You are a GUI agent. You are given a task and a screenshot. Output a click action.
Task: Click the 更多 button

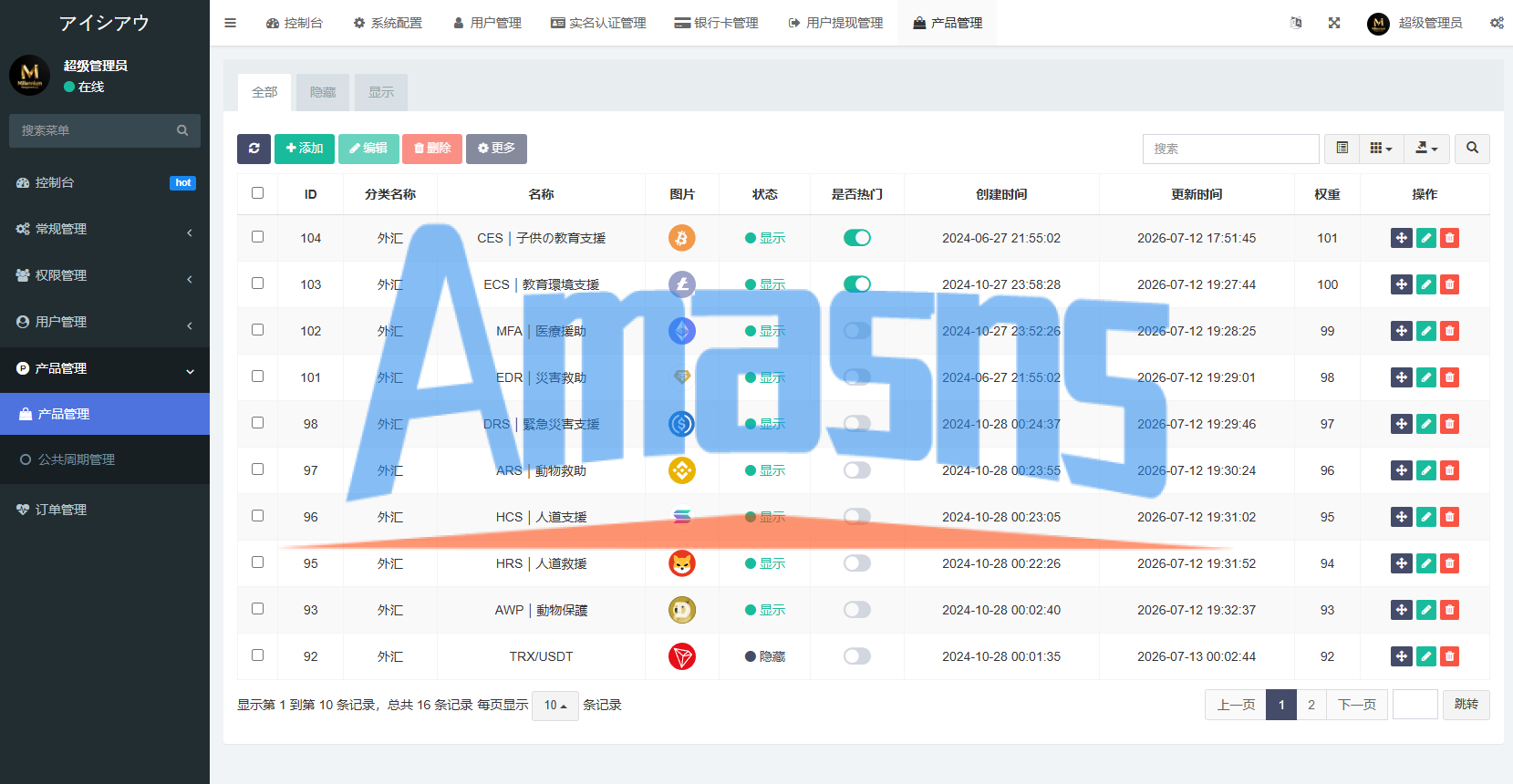(x=496, y=149)
